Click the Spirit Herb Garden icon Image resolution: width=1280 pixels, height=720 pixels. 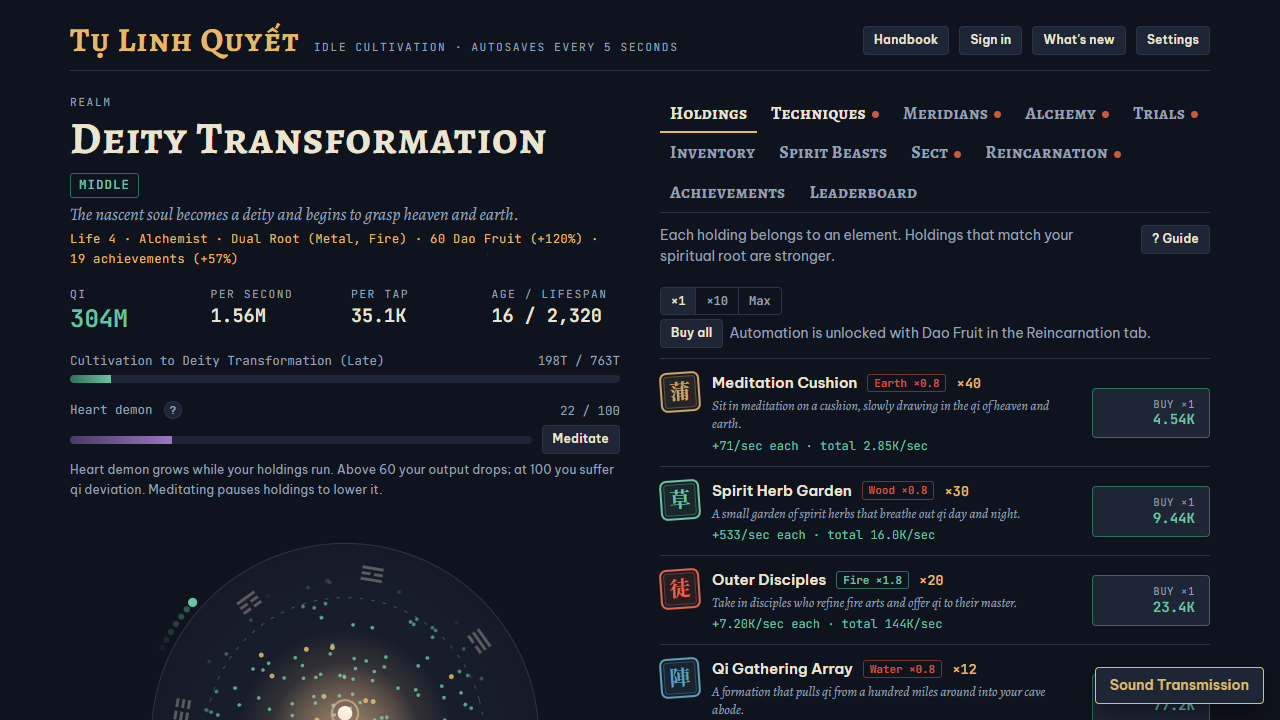pyautogui.click(x=680, y=500)
